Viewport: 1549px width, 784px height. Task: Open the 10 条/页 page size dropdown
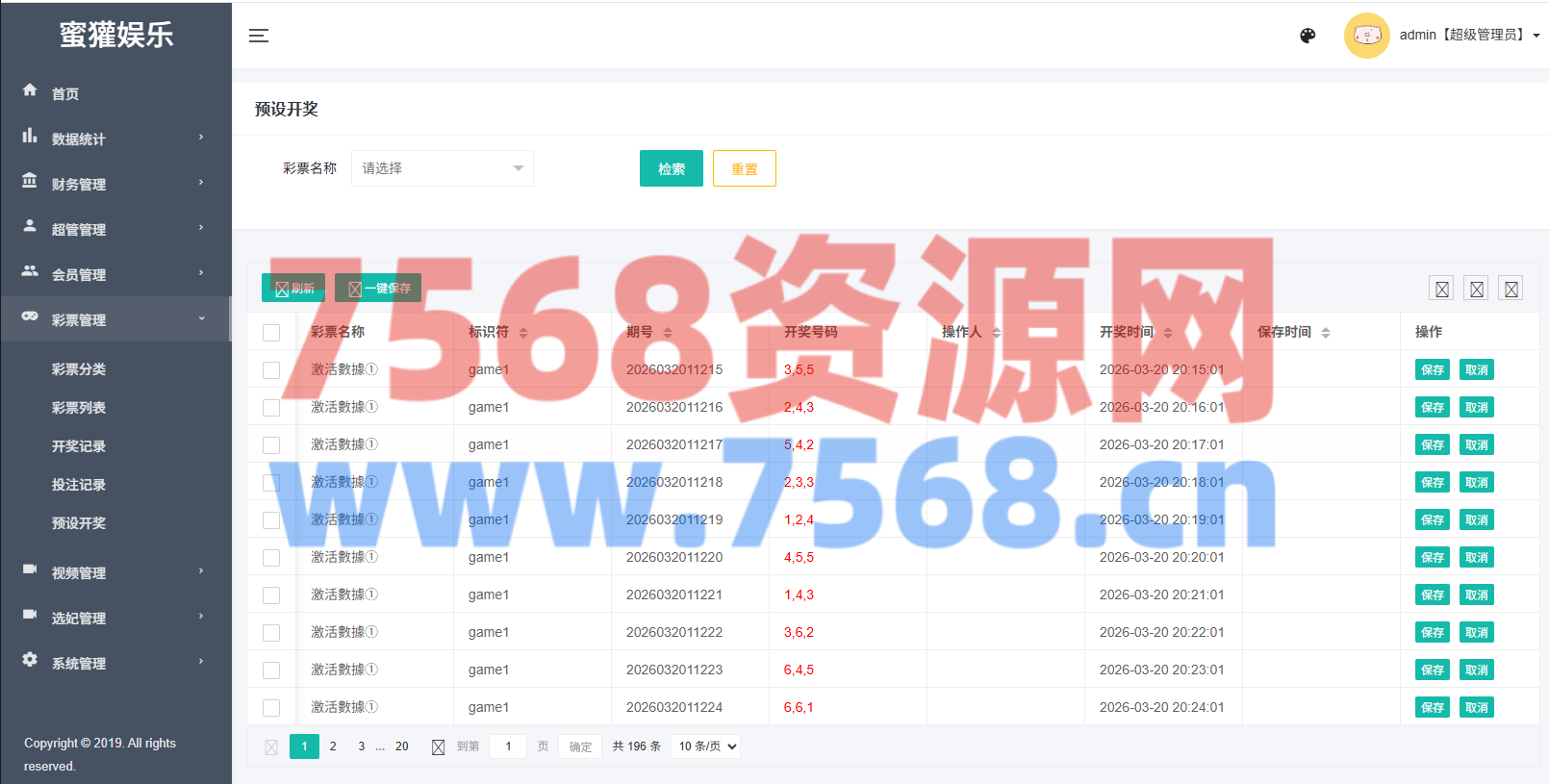pyautogui.click(x=706, y=746)
